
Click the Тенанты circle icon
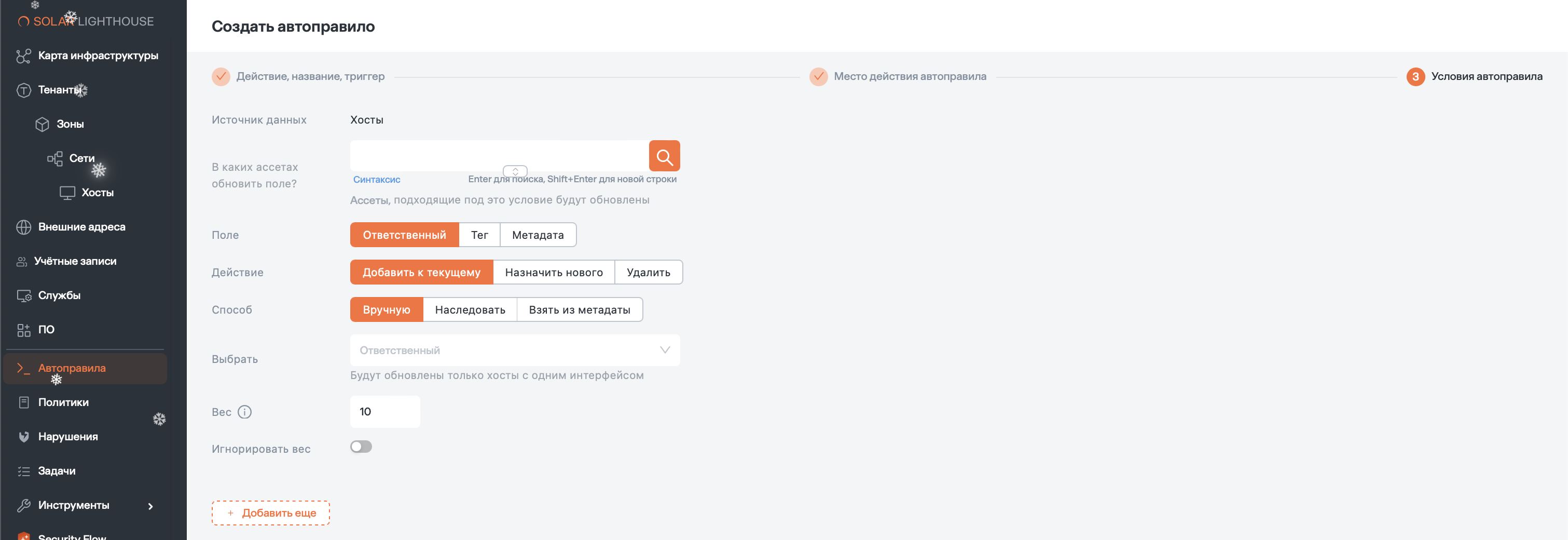pos(23,90)
